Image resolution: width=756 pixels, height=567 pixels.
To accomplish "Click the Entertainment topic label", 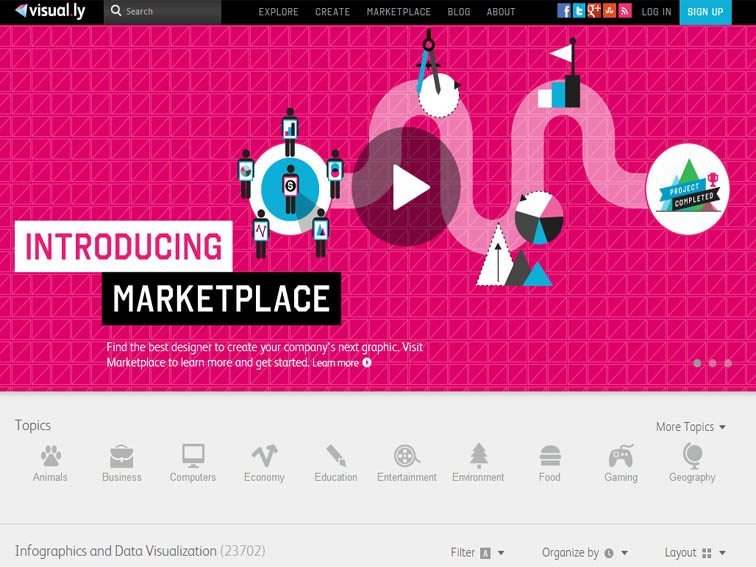I will [x=406, y=477].
